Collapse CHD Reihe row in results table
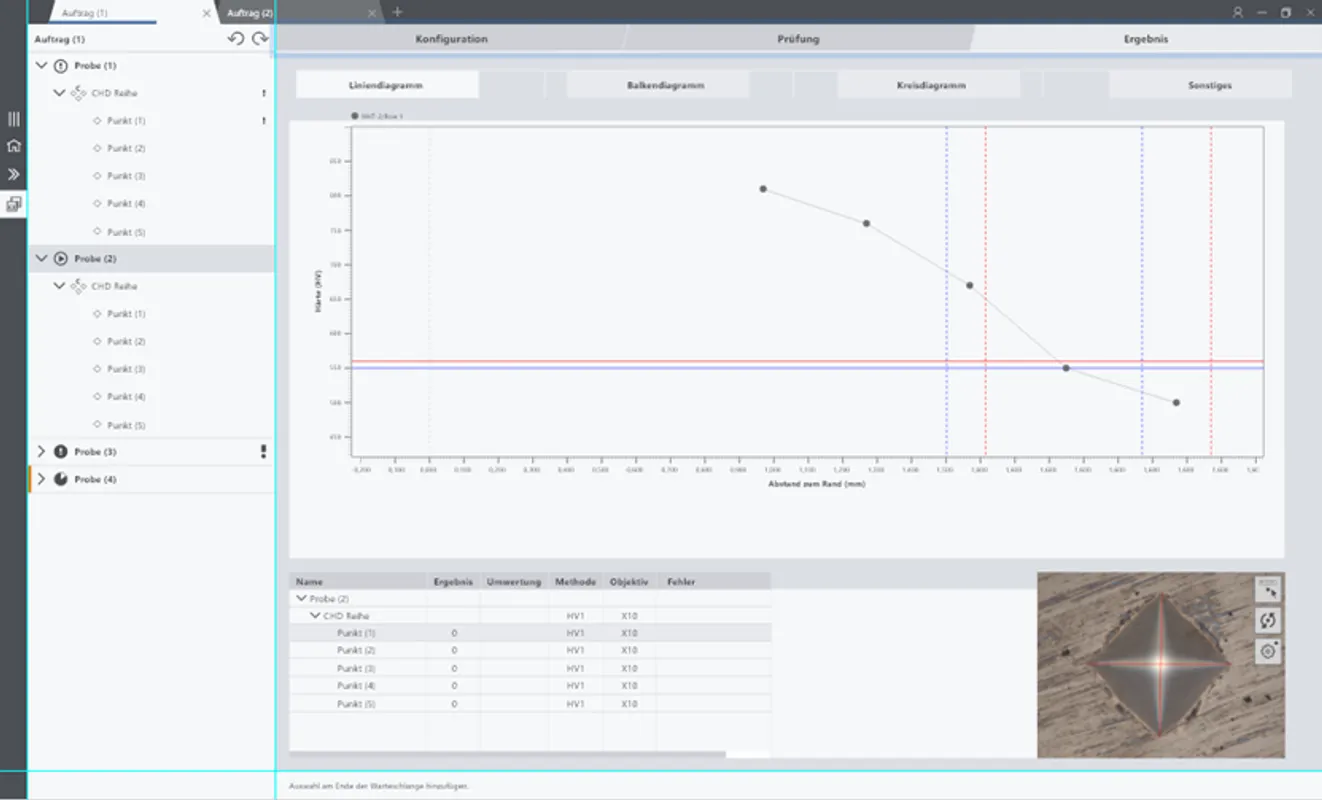Image resolution: width=1322 pixels, height=800 pixels. [x=315, y=616]
